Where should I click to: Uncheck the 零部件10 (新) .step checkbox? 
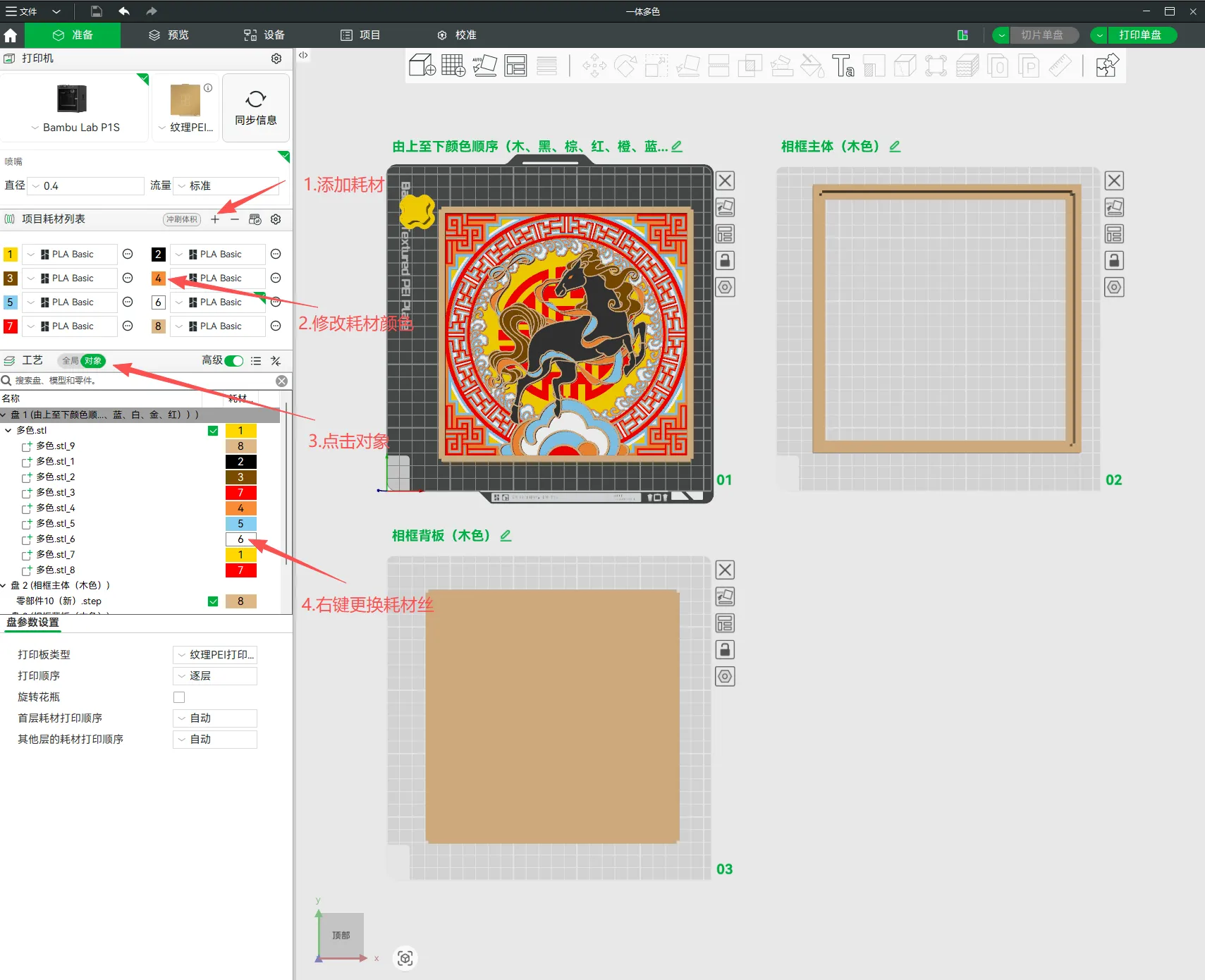pos(213,601)
